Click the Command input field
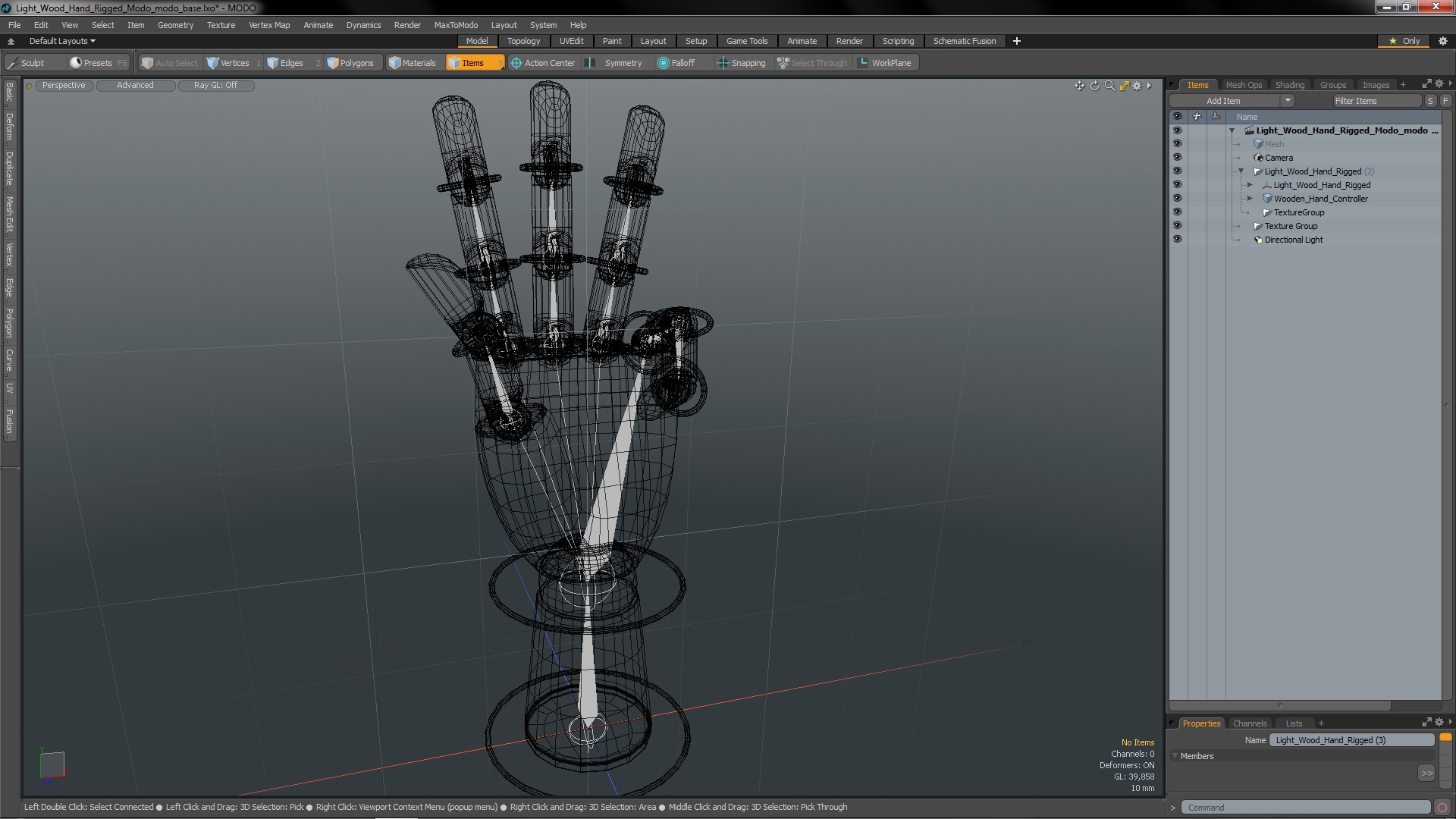 (x=1306, y=808)
